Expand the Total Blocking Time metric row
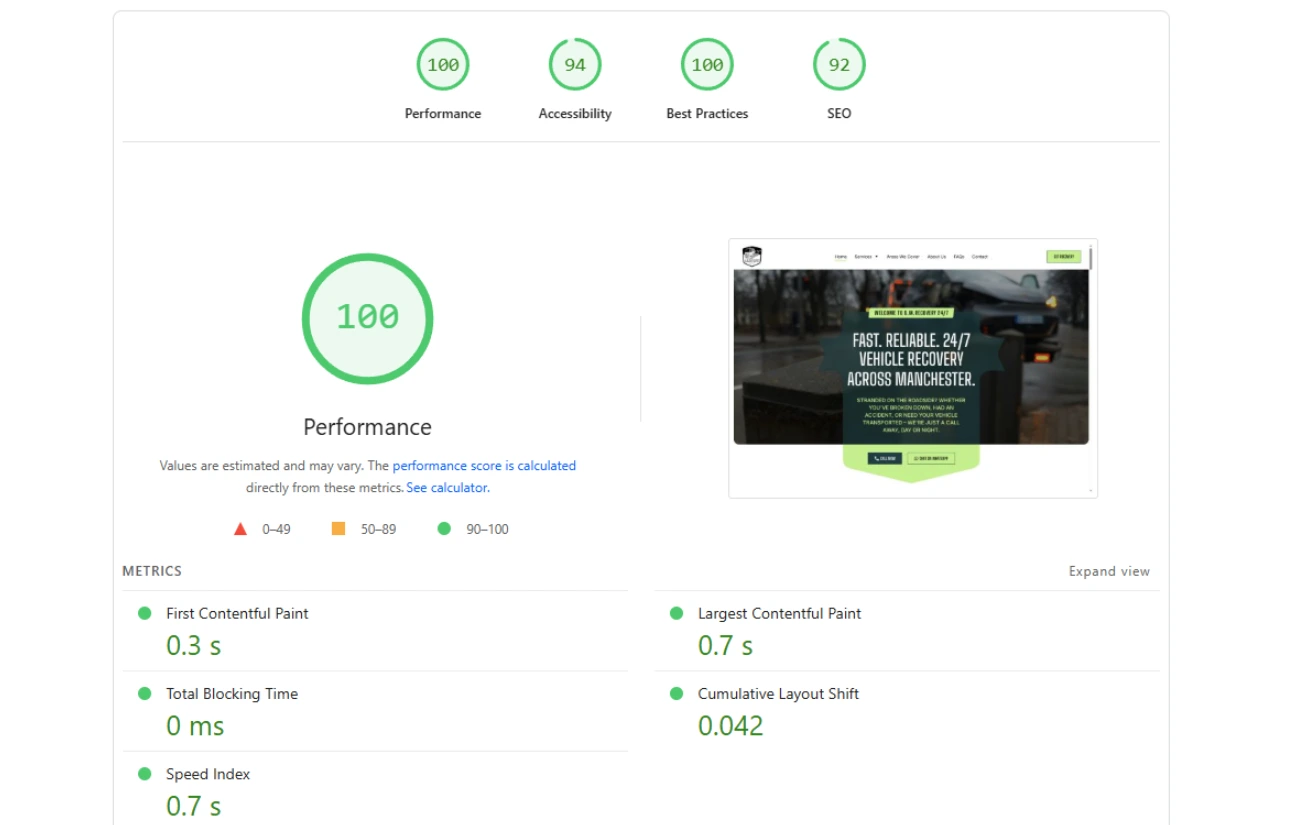The image size is (1289, 825). click(375, 711)
